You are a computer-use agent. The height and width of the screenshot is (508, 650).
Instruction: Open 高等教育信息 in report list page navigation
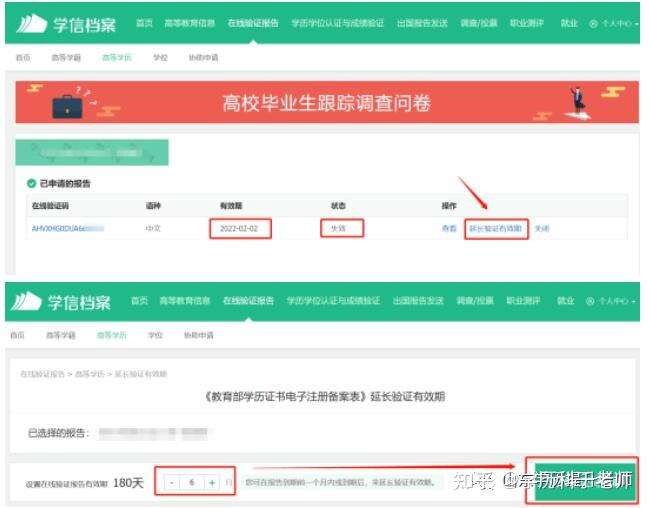click(x=189, y=23)
